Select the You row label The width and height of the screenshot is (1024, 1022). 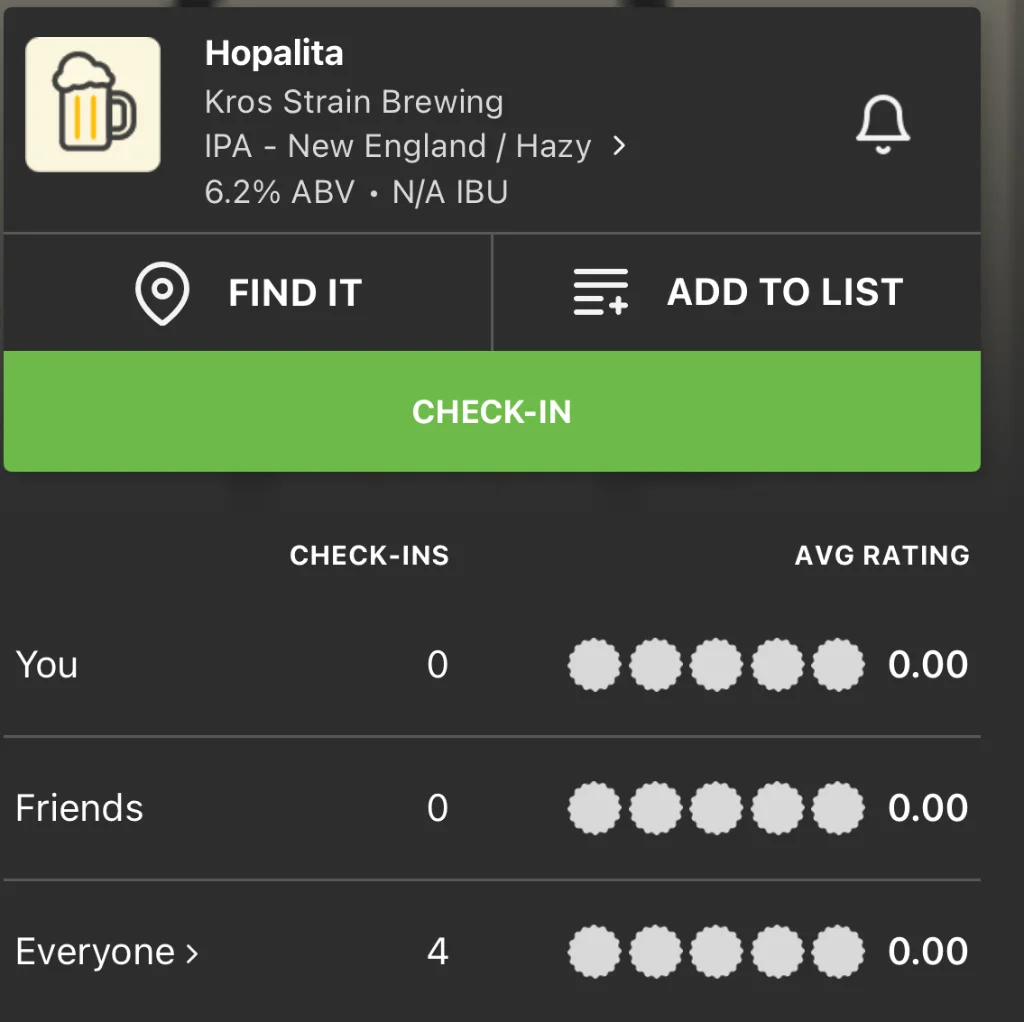point(46,665)
